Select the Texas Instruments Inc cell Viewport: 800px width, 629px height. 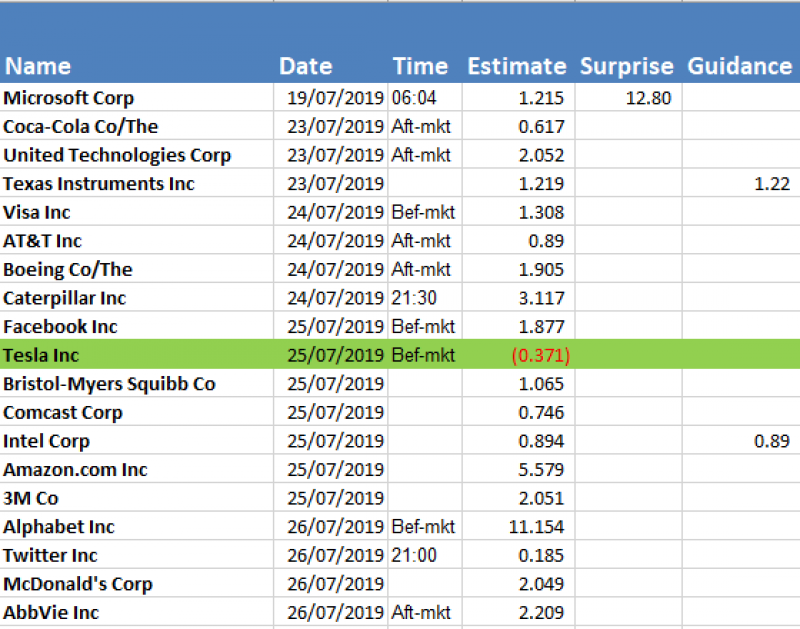[136, 183]
